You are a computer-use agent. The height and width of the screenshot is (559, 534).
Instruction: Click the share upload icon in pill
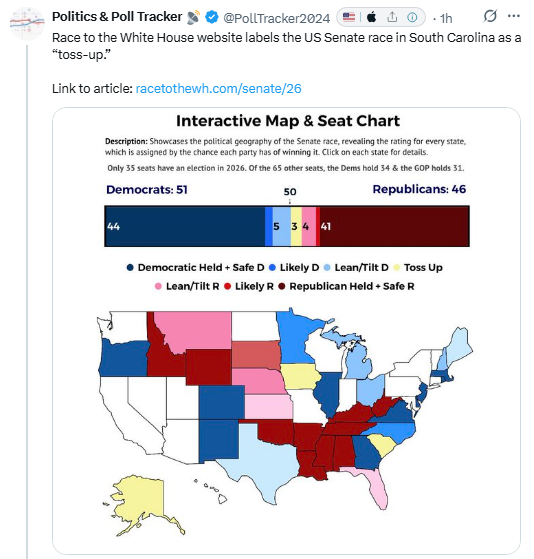(x=392, y=17)
